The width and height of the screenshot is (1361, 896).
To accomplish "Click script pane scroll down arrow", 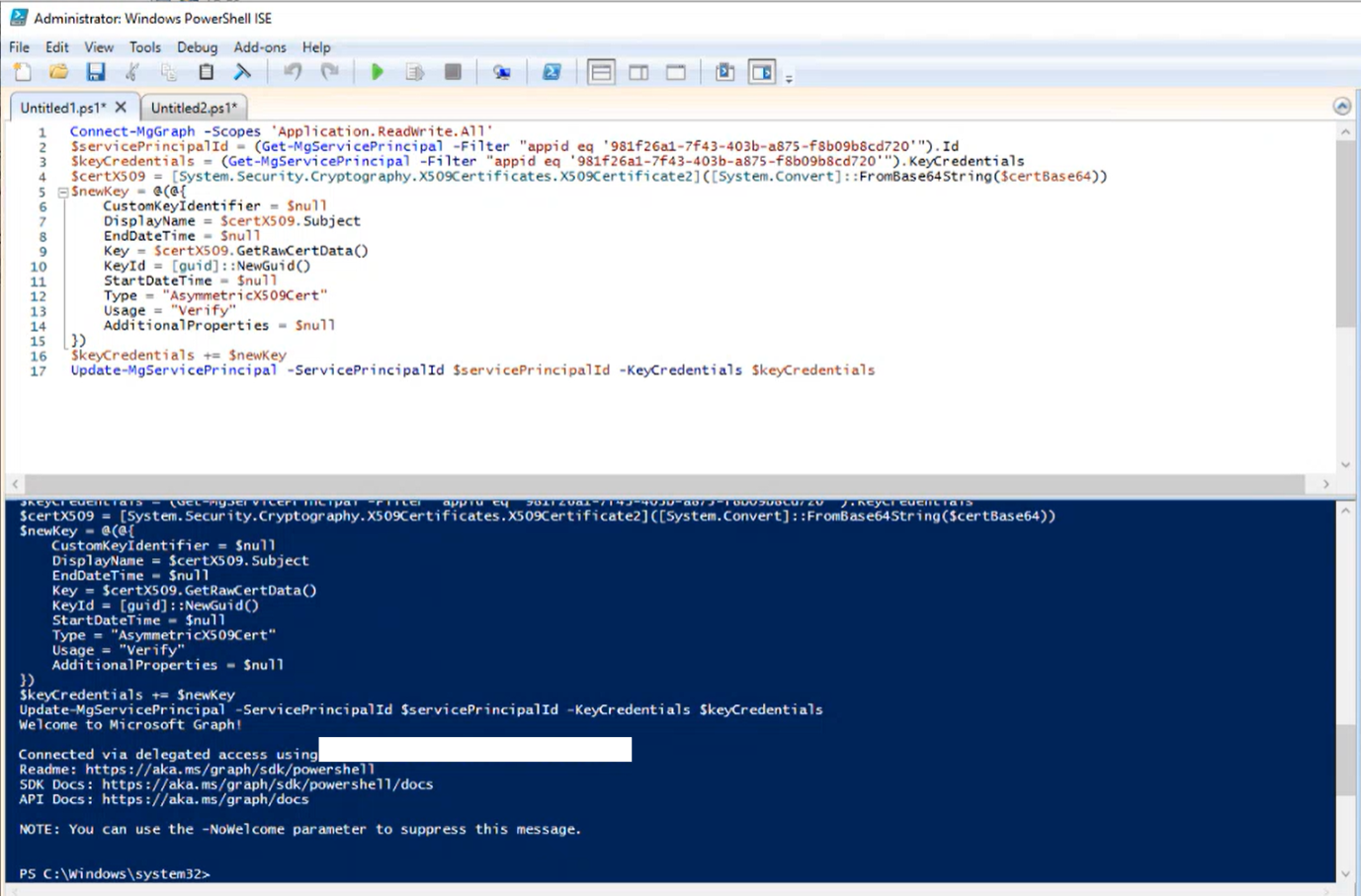I will click(x=1345, y=464).
